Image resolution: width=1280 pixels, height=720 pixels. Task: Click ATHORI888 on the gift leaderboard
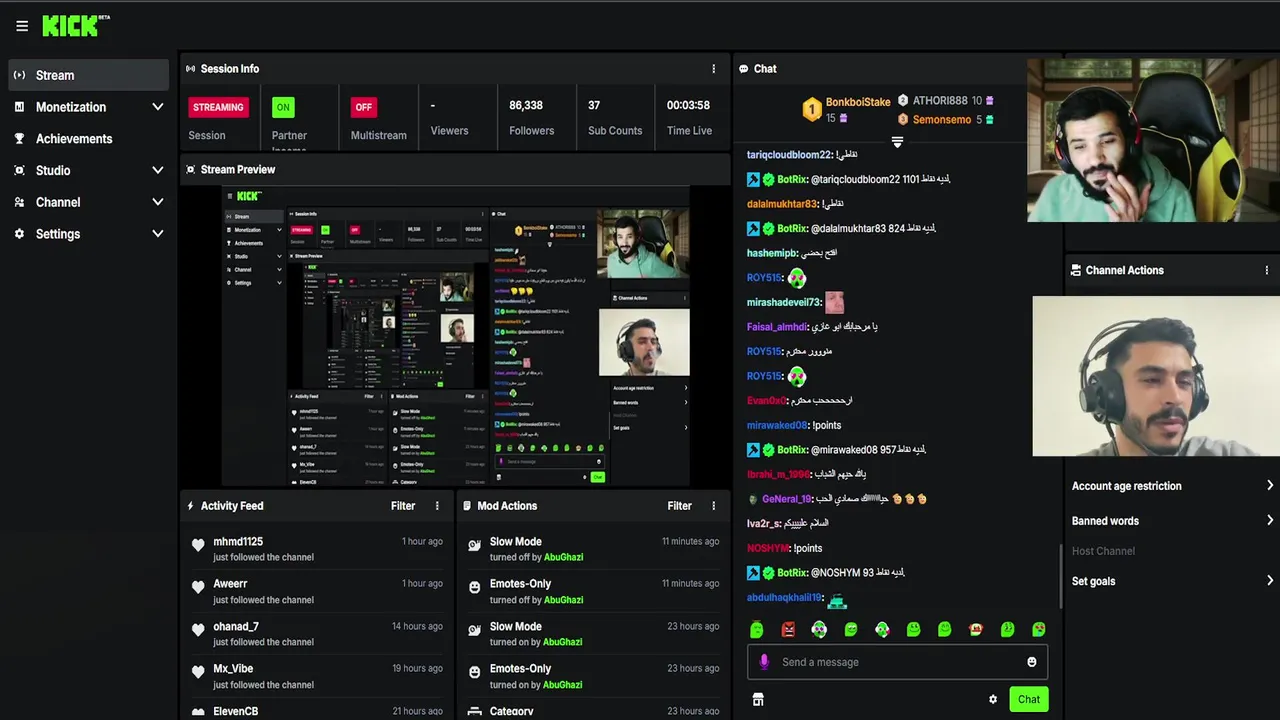(x=940, y=101)
